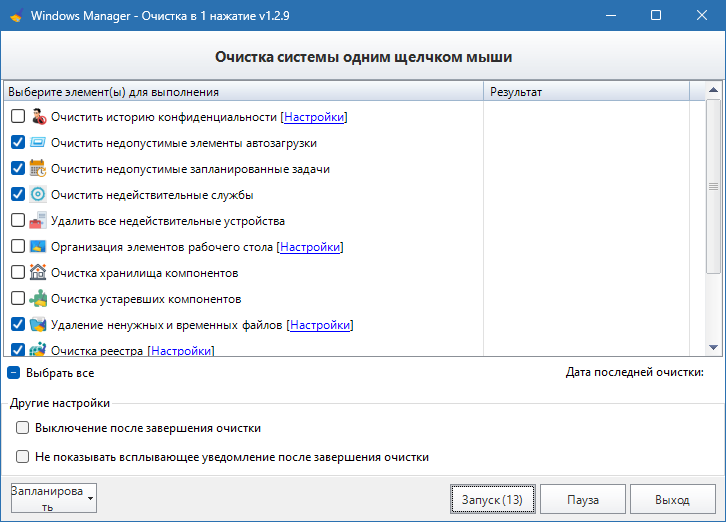Viewport: 726px width, 522px height.
Task: Uncheck 'Очистить недопустимые запланированные задачи'
Action: (x=18, y=168)
